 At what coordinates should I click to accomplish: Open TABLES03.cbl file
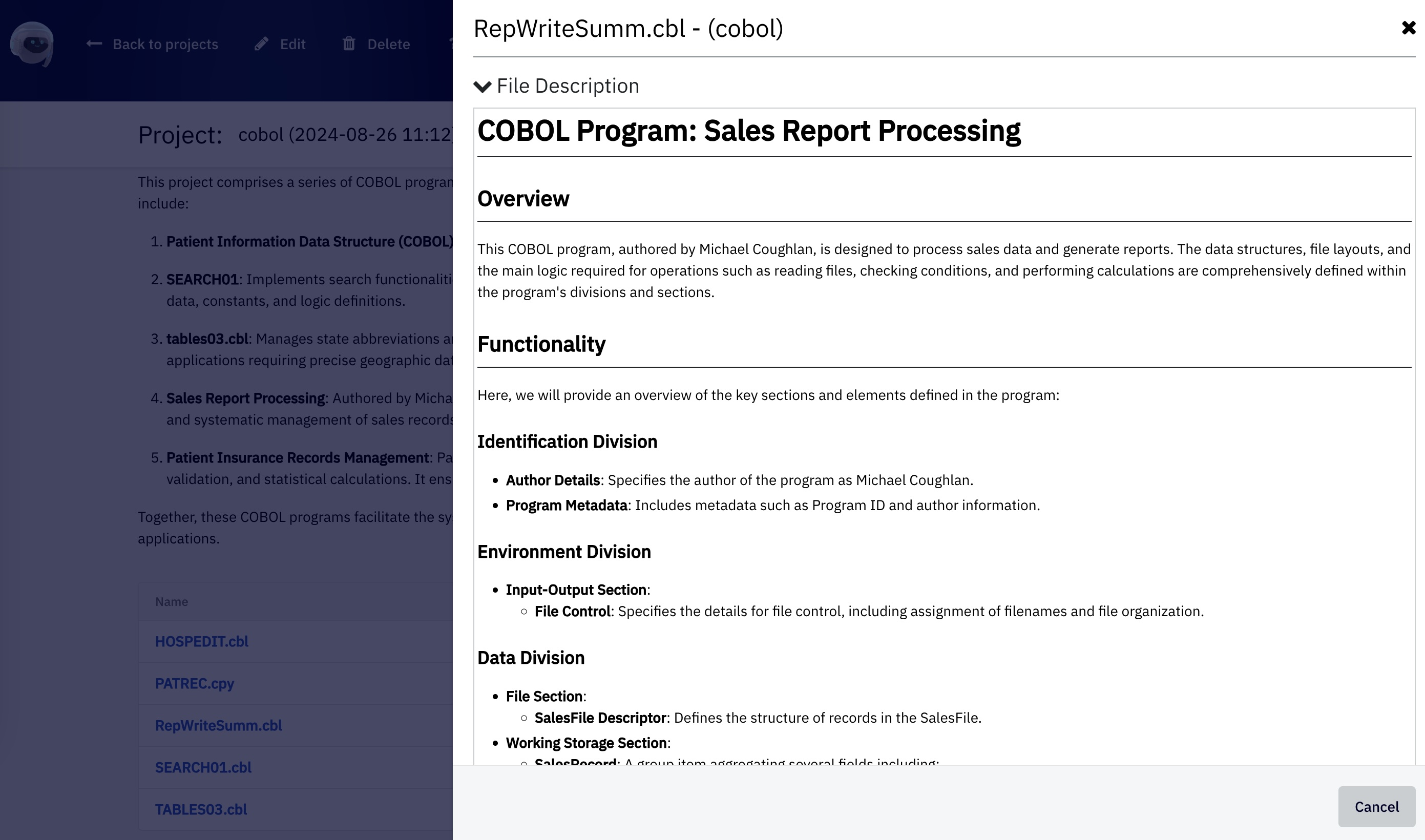201,809
